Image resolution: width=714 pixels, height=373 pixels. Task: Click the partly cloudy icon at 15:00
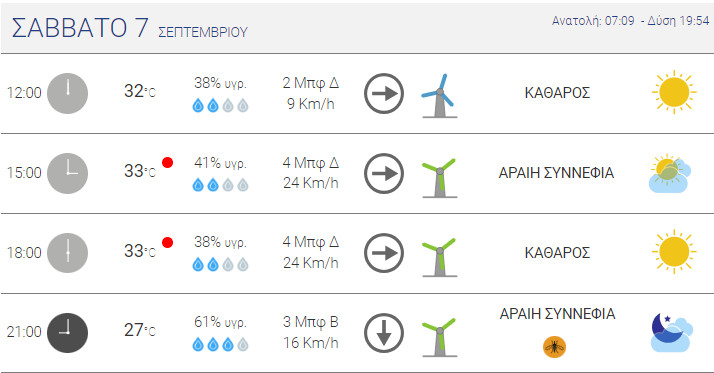(670, 173)
